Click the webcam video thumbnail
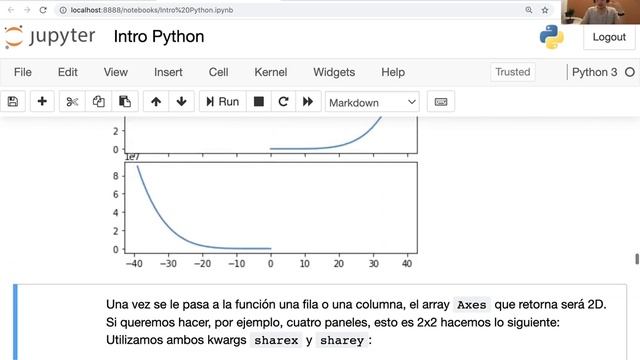This screenshot has width=640, height=360. [600, 12]
